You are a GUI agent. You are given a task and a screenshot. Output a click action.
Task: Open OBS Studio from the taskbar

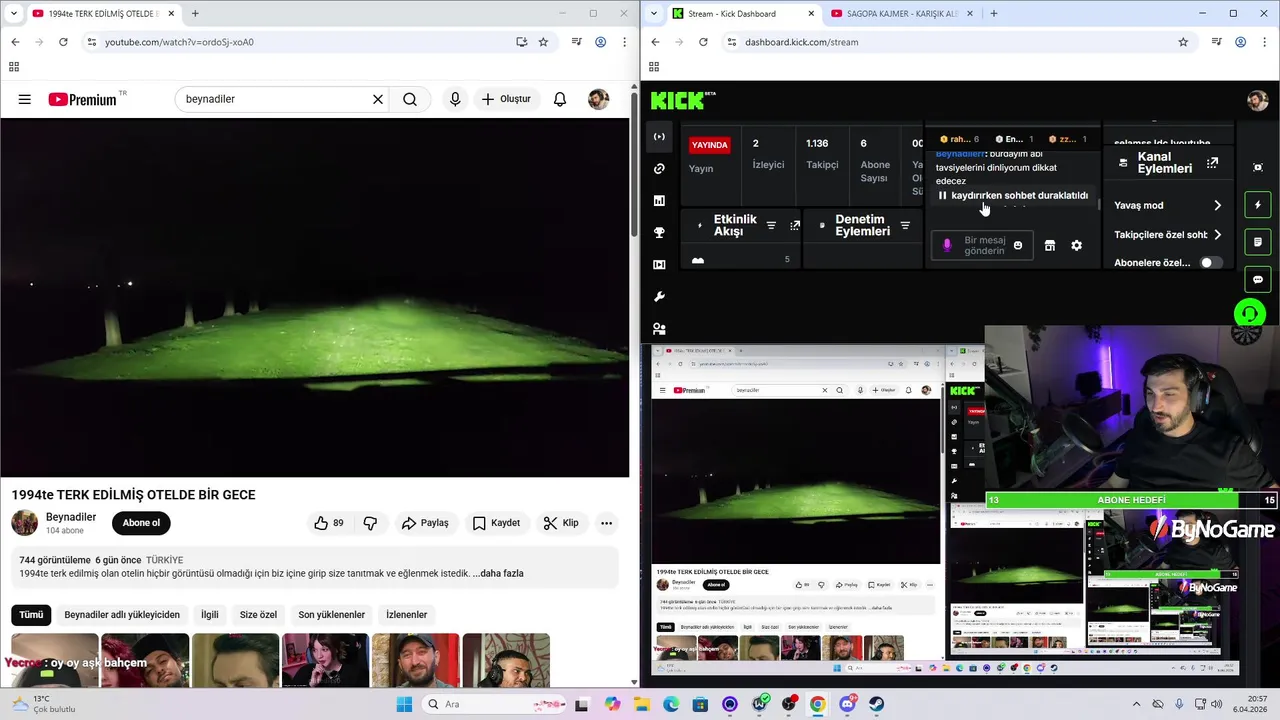click(789, 704)
